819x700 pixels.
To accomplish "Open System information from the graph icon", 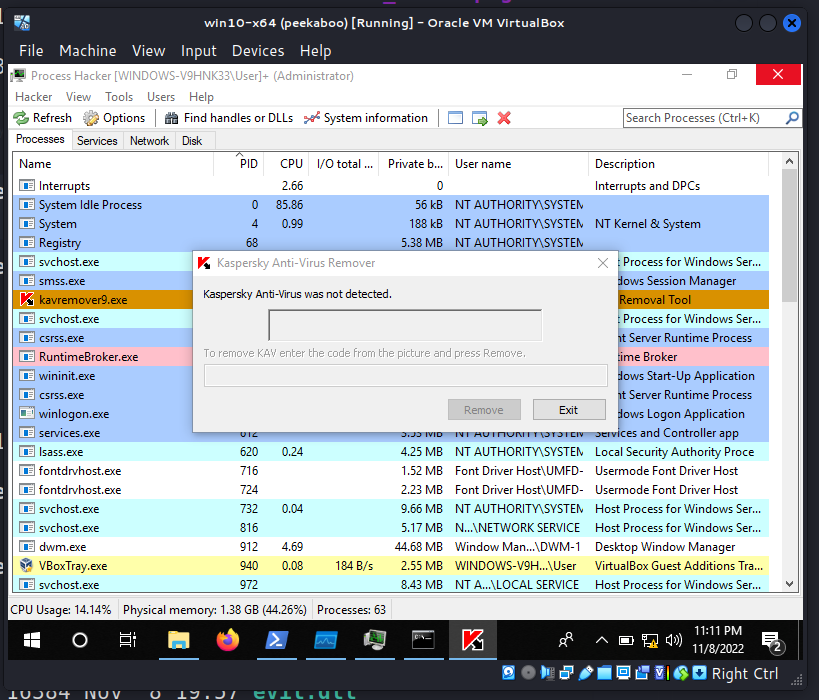I will pyautogui.click(x=312, y=118).
